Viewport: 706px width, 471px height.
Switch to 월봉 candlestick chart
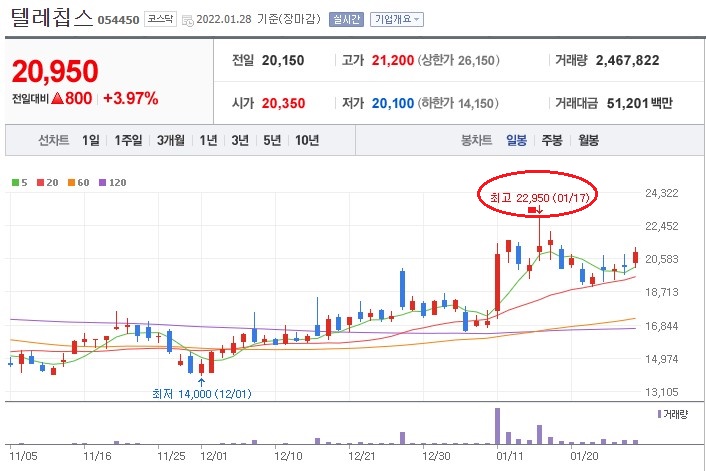pos(588,140)
